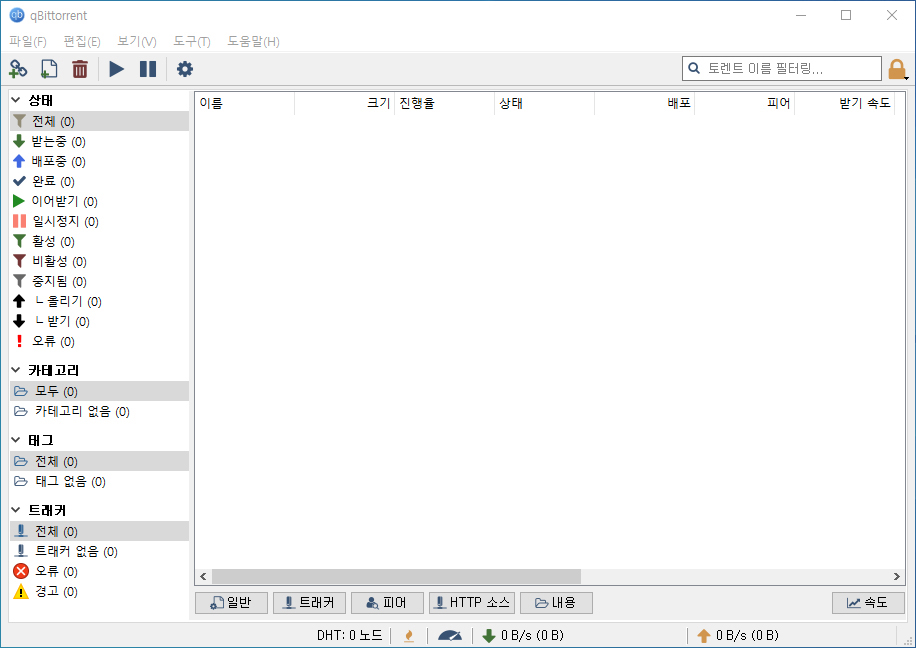Open the 도구(T) menu
The height and width of the screenshot is (648, 916).
click(192, 41)
